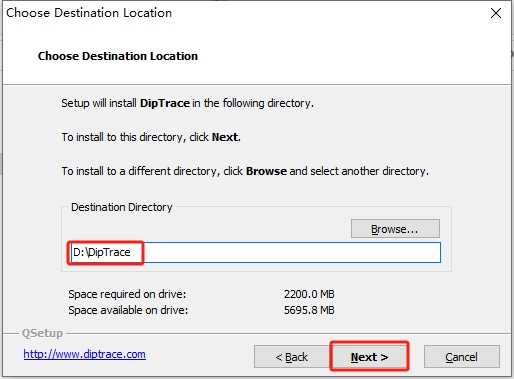The height and width of the screenshot is (379, 514).
Task: Close the Choose Destination Location dialog
Action: click(x=496, y=13)
